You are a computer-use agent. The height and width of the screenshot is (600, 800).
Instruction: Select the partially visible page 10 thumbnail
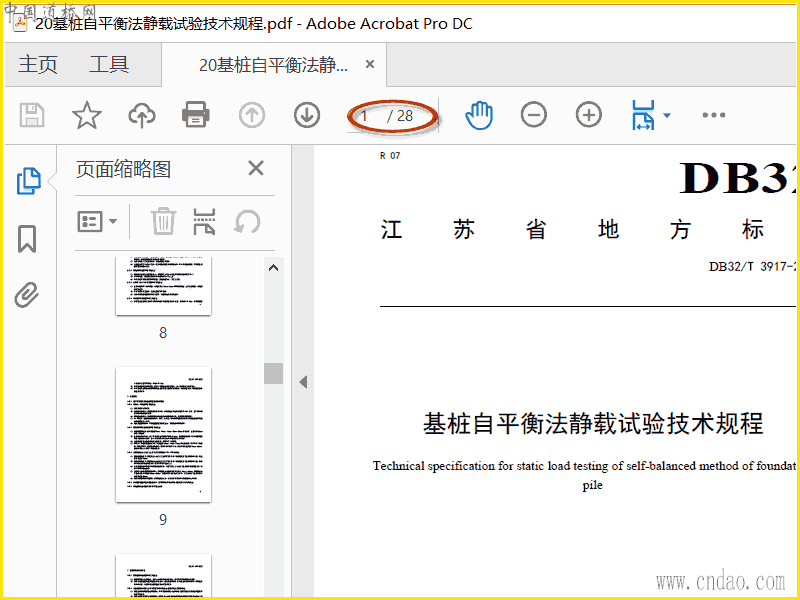pos(163,576)
